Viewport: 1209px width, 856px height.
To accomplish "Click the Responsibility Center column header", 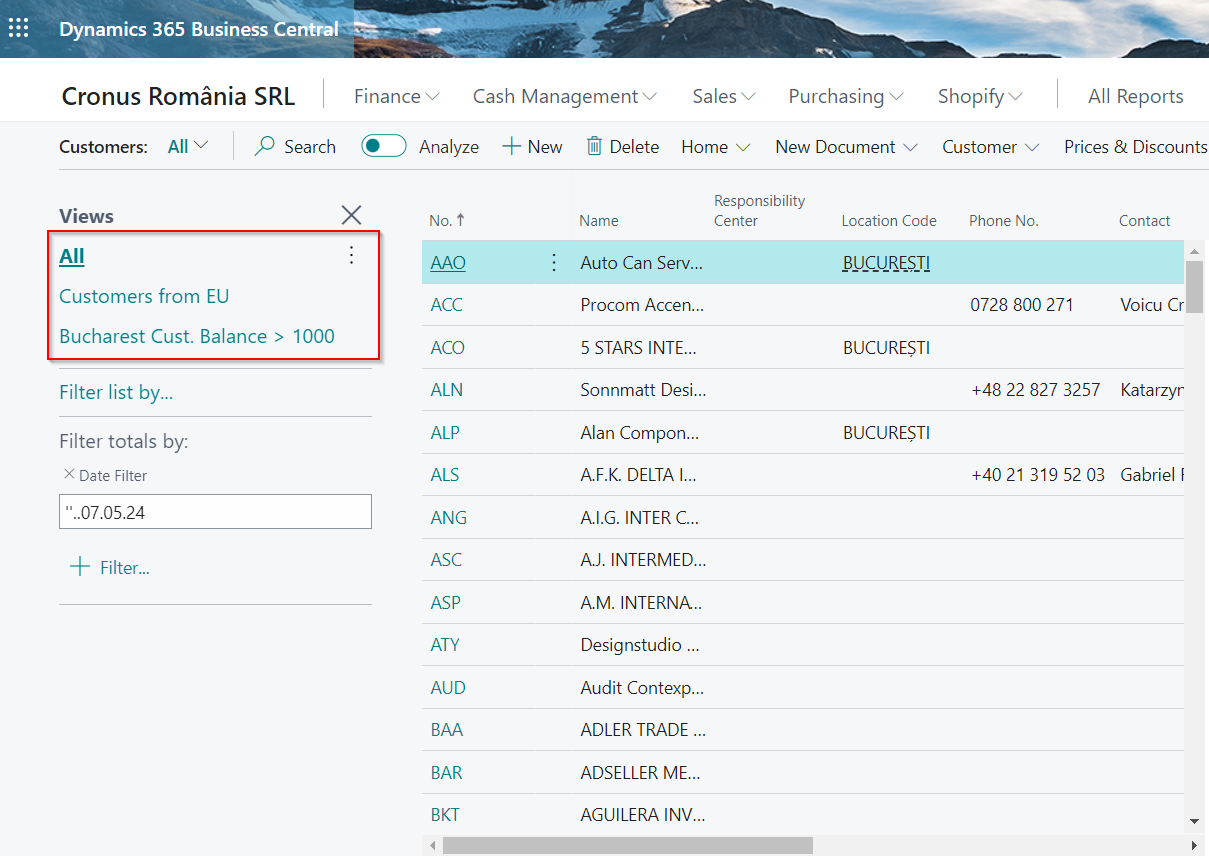I will 759,211.
